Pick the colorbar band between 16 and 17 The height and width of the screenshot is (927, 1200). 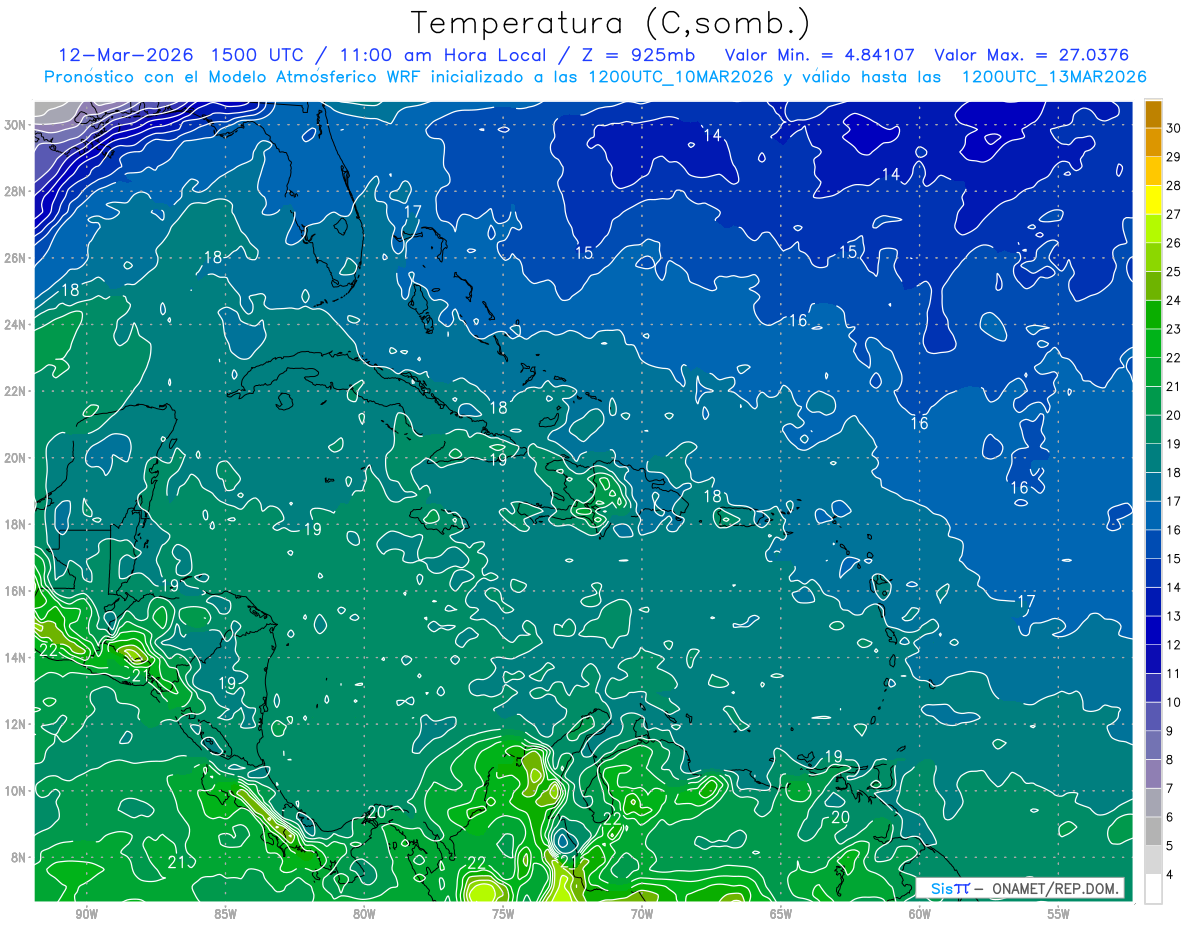1154,516
